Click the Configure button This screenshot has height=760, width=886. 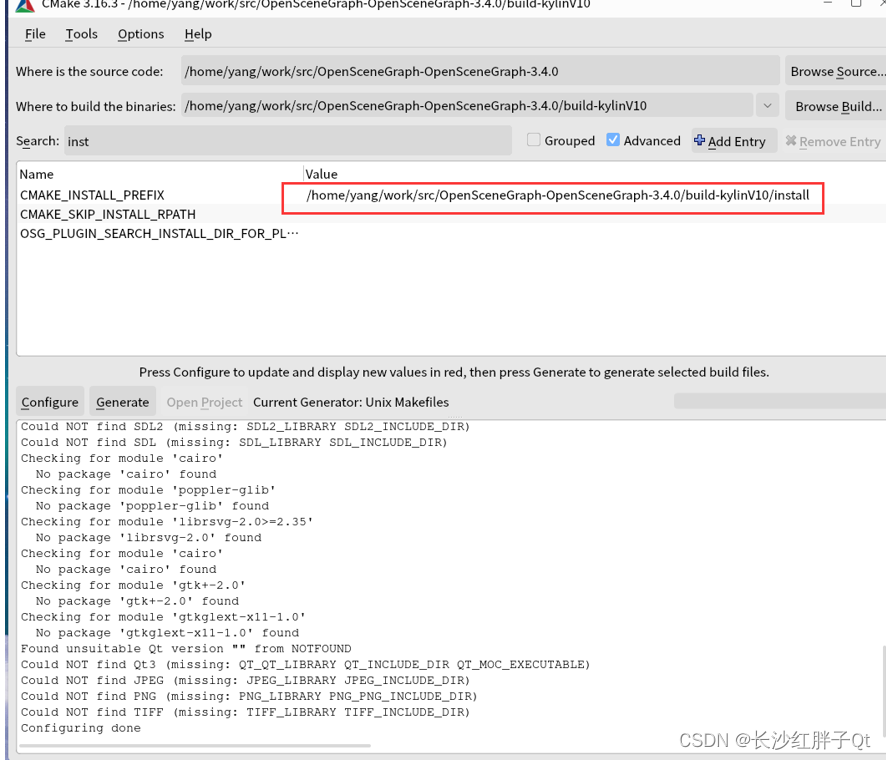click(x=50, y=402)
